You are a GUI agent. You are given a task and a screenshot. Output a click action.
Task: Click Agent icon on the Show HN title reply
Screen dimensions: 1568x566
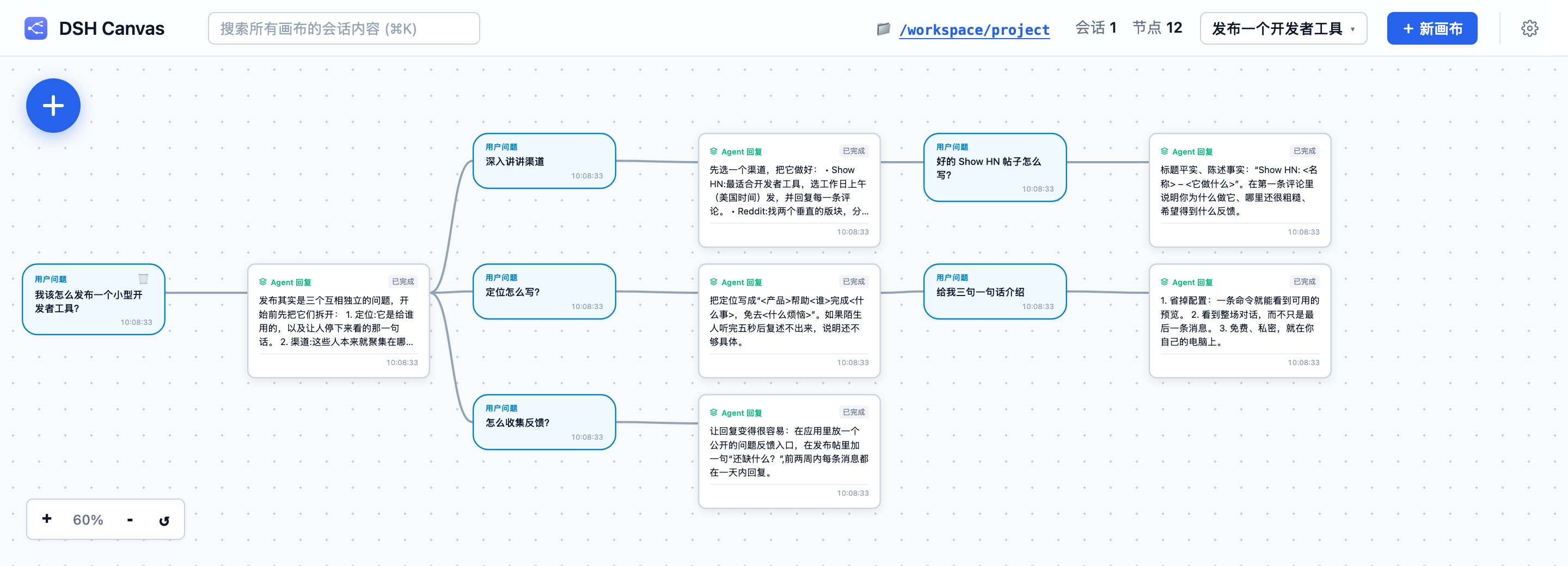coord(1165,151)
